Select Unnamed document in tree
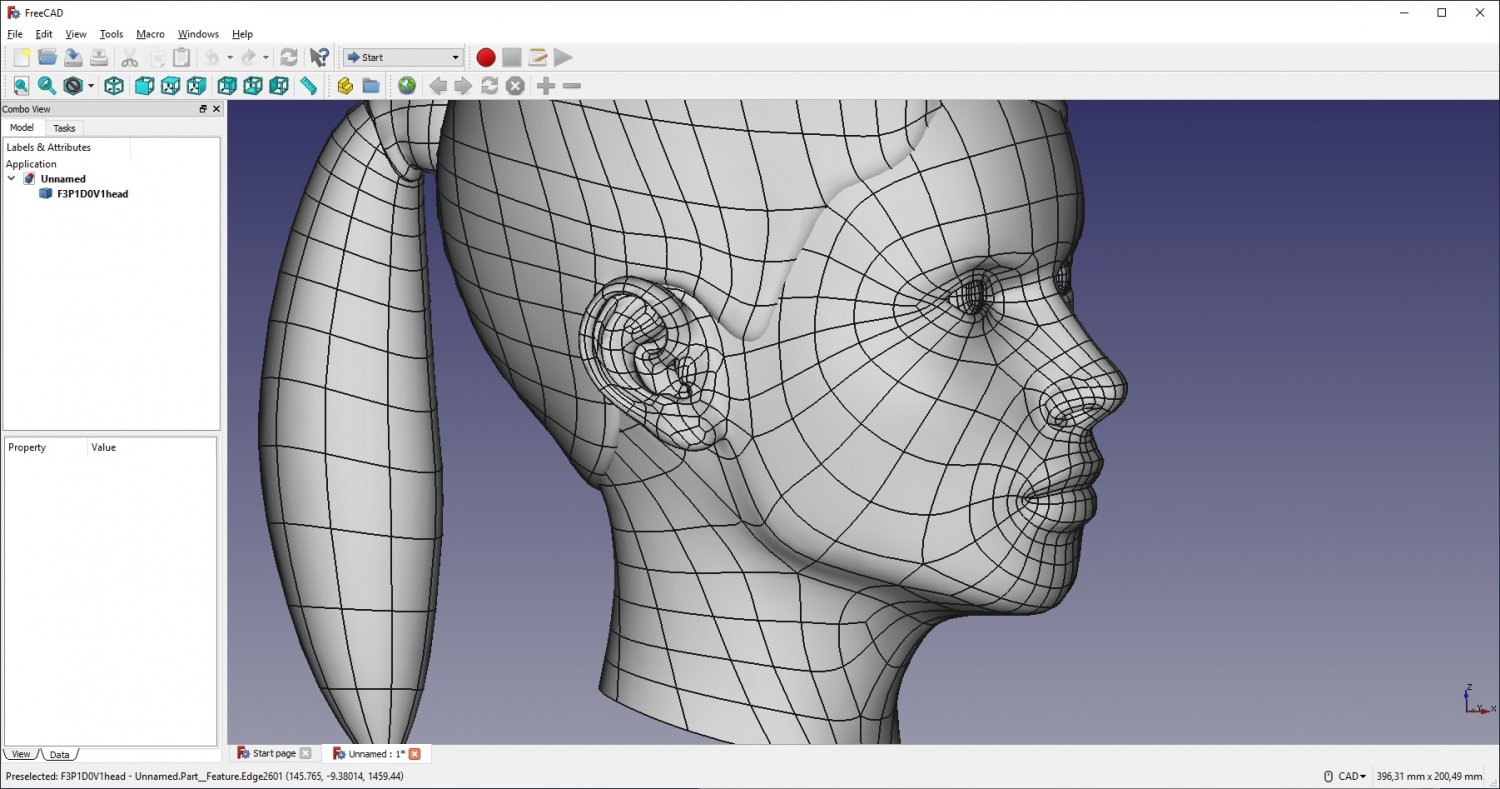1500x789 pixels. [63, 179]
